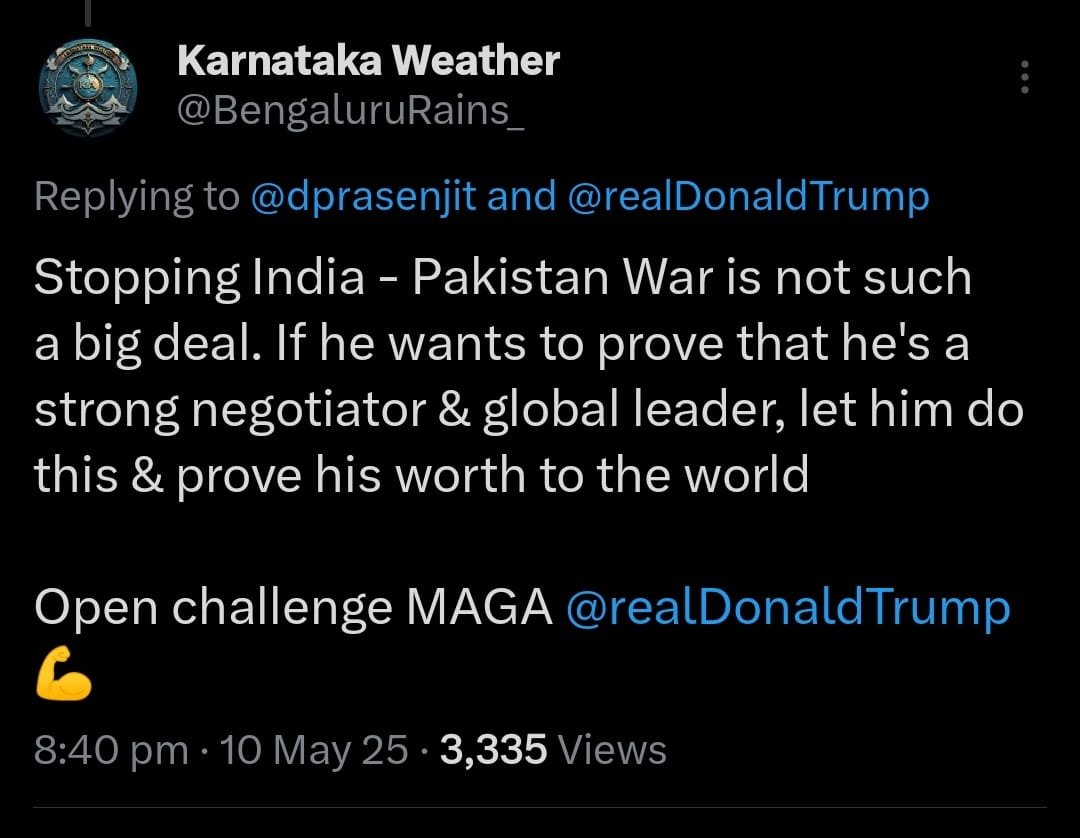Open the @BengaluruRains_ handle

[x=350, y=112]
